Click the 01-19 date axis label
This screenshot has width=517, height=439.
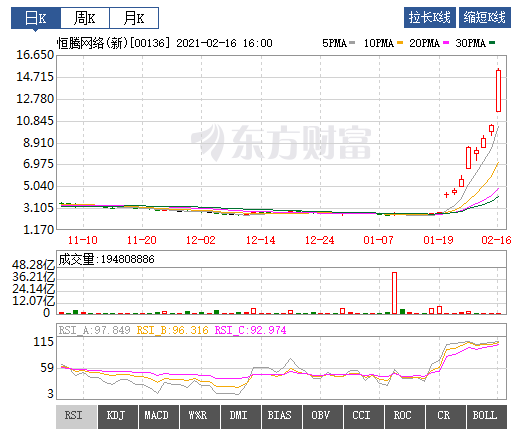[438, 240]
